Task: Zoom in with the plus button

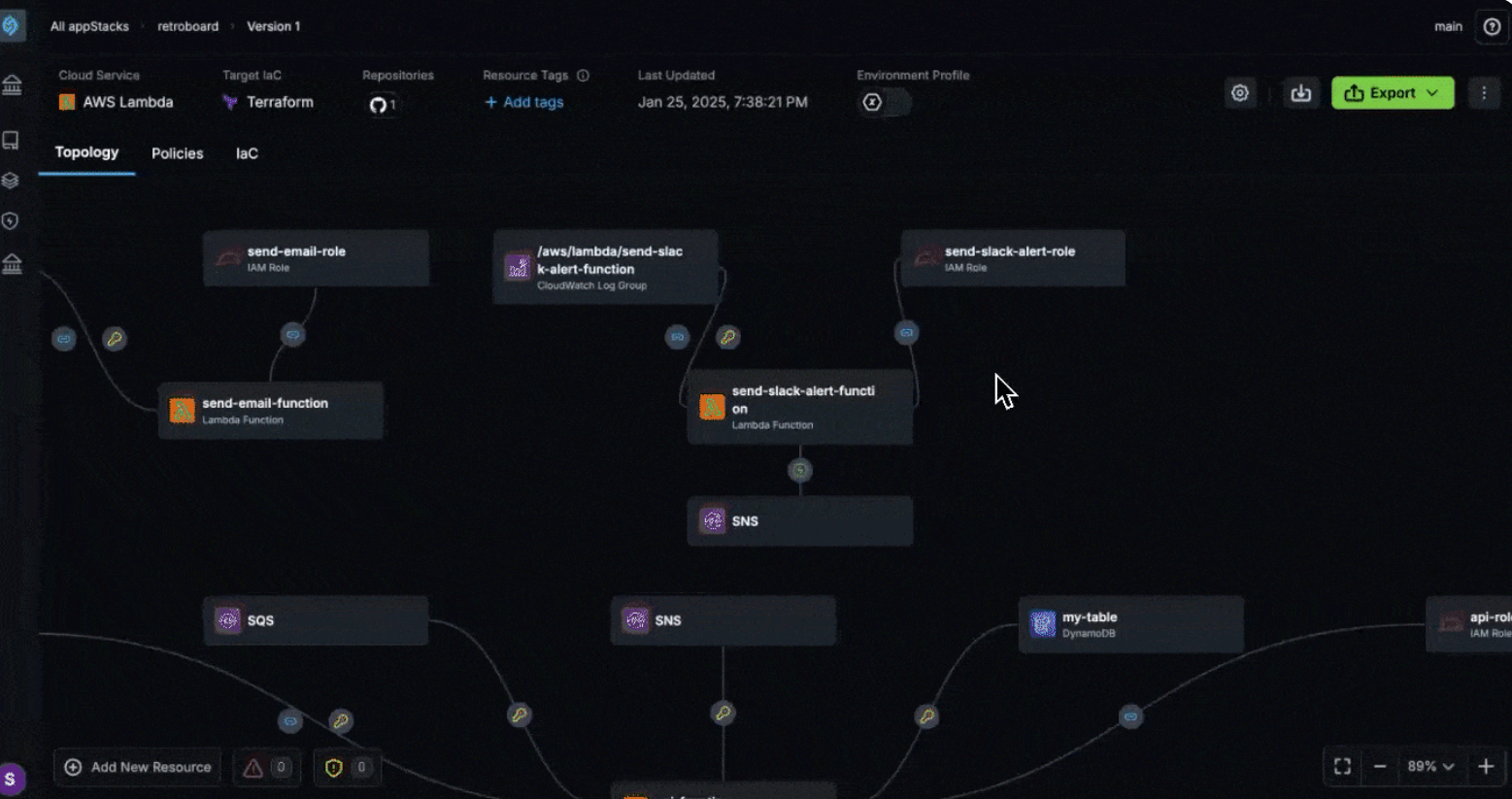Action: click(1485, 766)
